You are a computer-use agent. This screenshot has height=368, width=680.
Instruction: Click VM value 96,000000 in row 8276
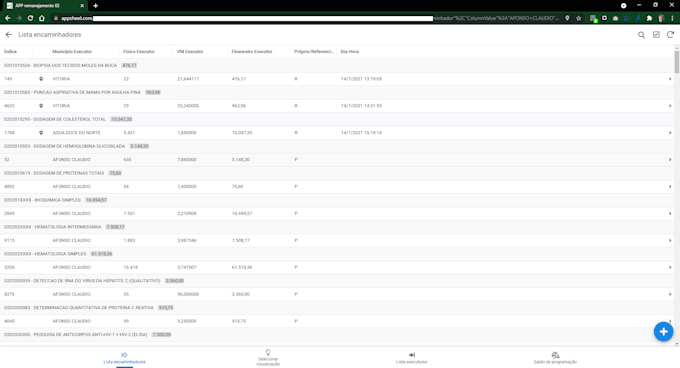188,294
